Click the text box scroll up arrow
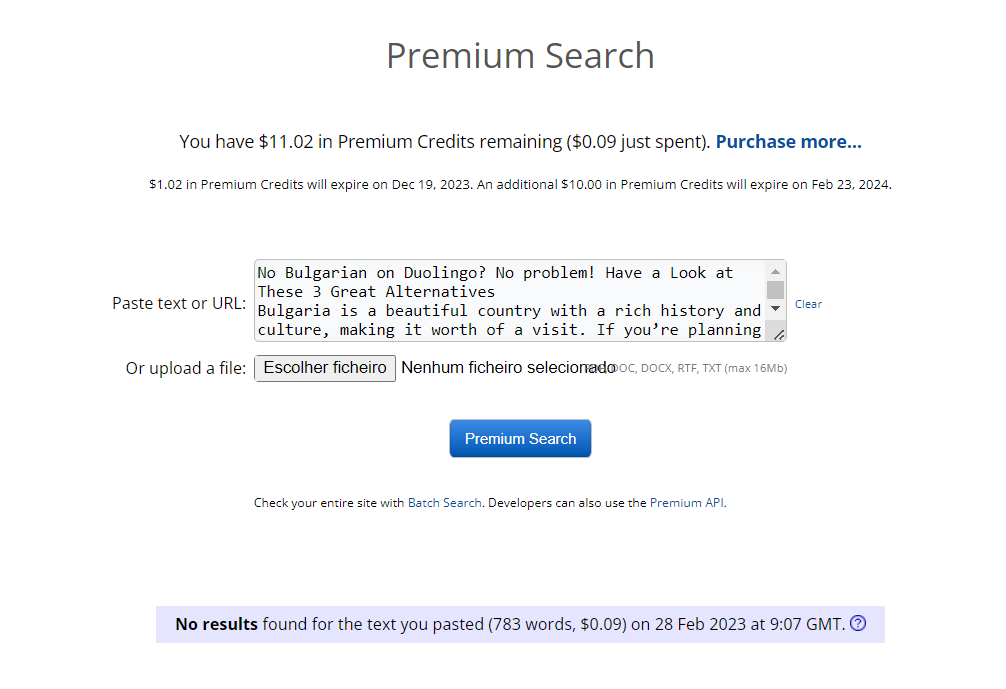 point(775,271)
